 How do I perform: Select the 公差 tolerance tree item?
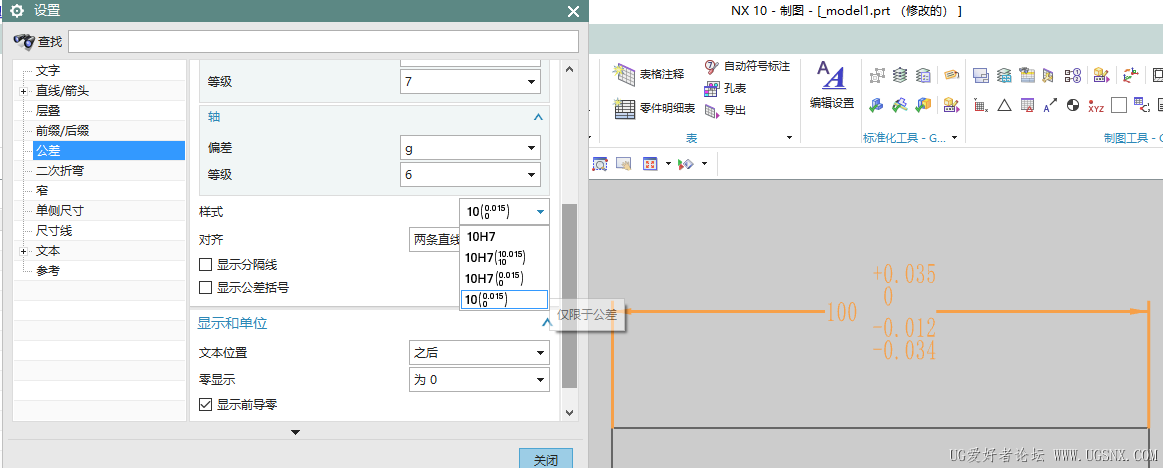tap(109, 151)
